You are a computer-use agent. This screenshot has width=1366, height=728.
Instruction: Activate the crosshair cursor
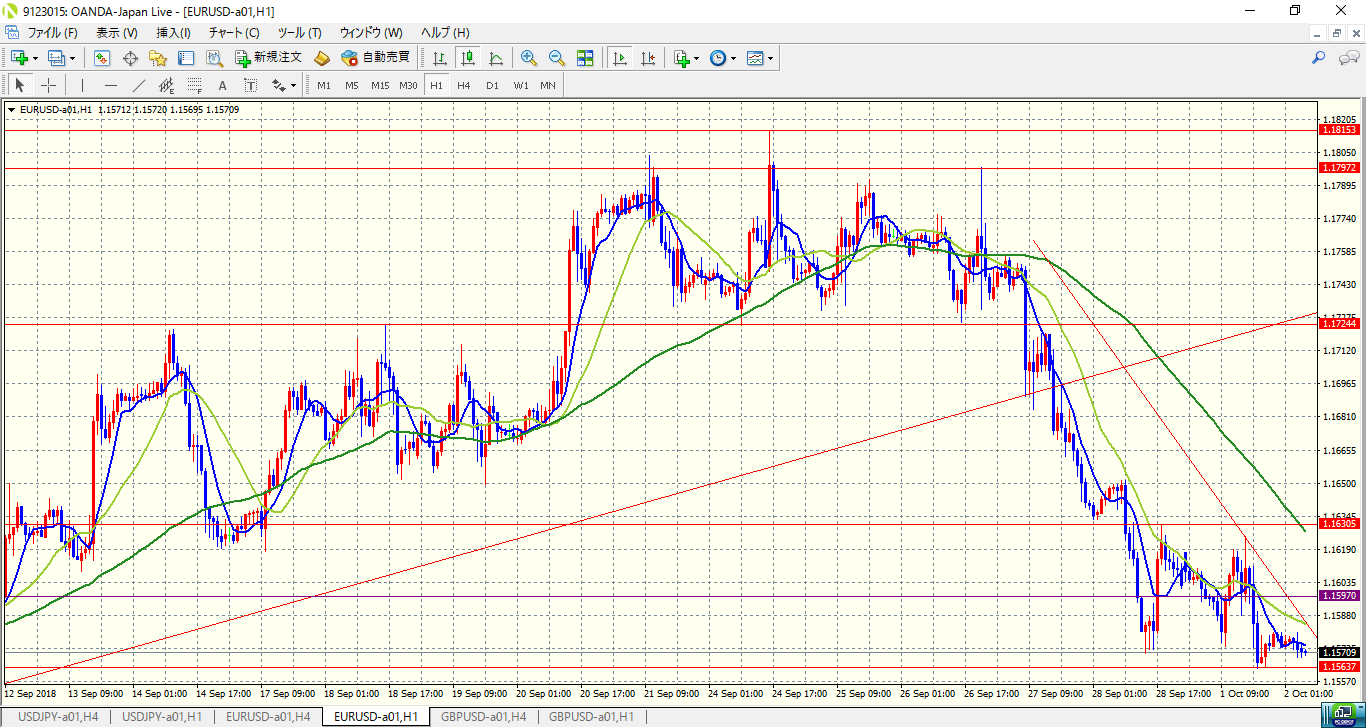point(47,85)
